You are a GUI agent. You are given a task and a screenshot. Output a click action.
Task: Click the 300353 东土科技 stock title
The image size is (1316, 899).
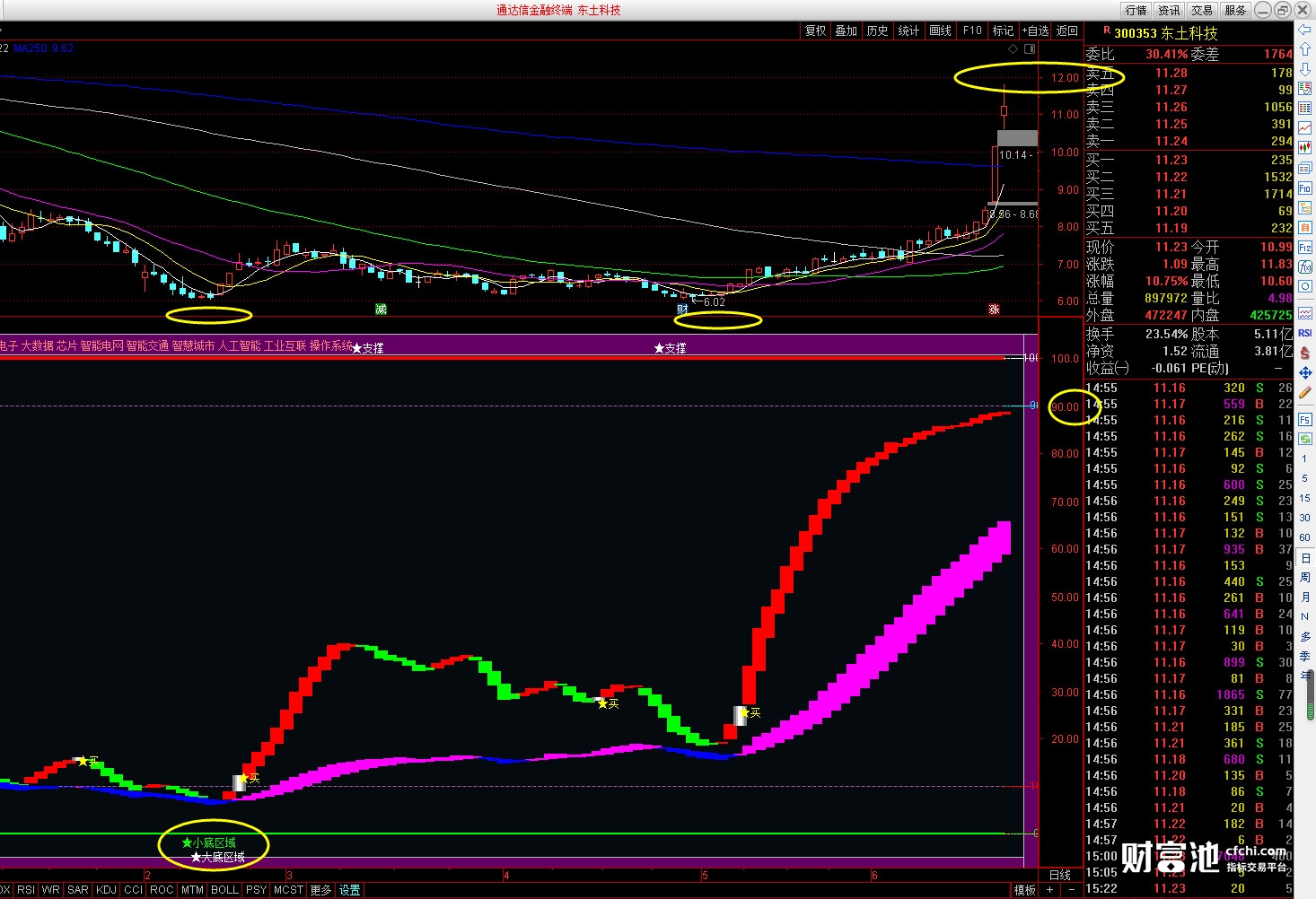pos(1166,33)
